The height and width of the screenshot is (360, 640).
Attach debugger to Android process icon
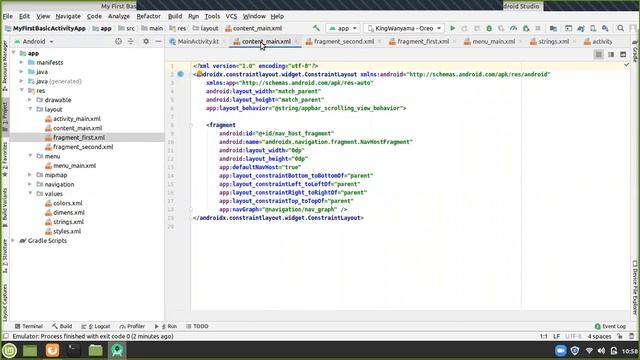point(526,28)
